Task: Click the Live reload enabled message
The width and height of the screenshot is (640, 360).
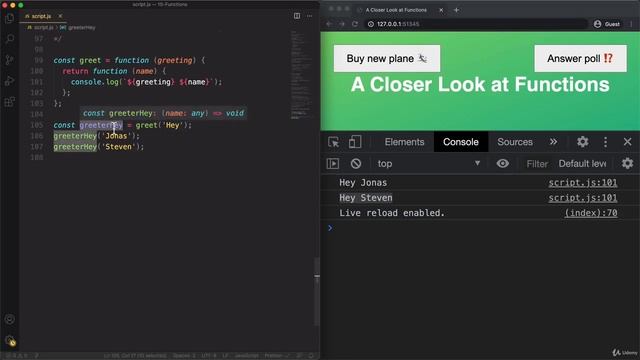Action: (x=392, y=213)
